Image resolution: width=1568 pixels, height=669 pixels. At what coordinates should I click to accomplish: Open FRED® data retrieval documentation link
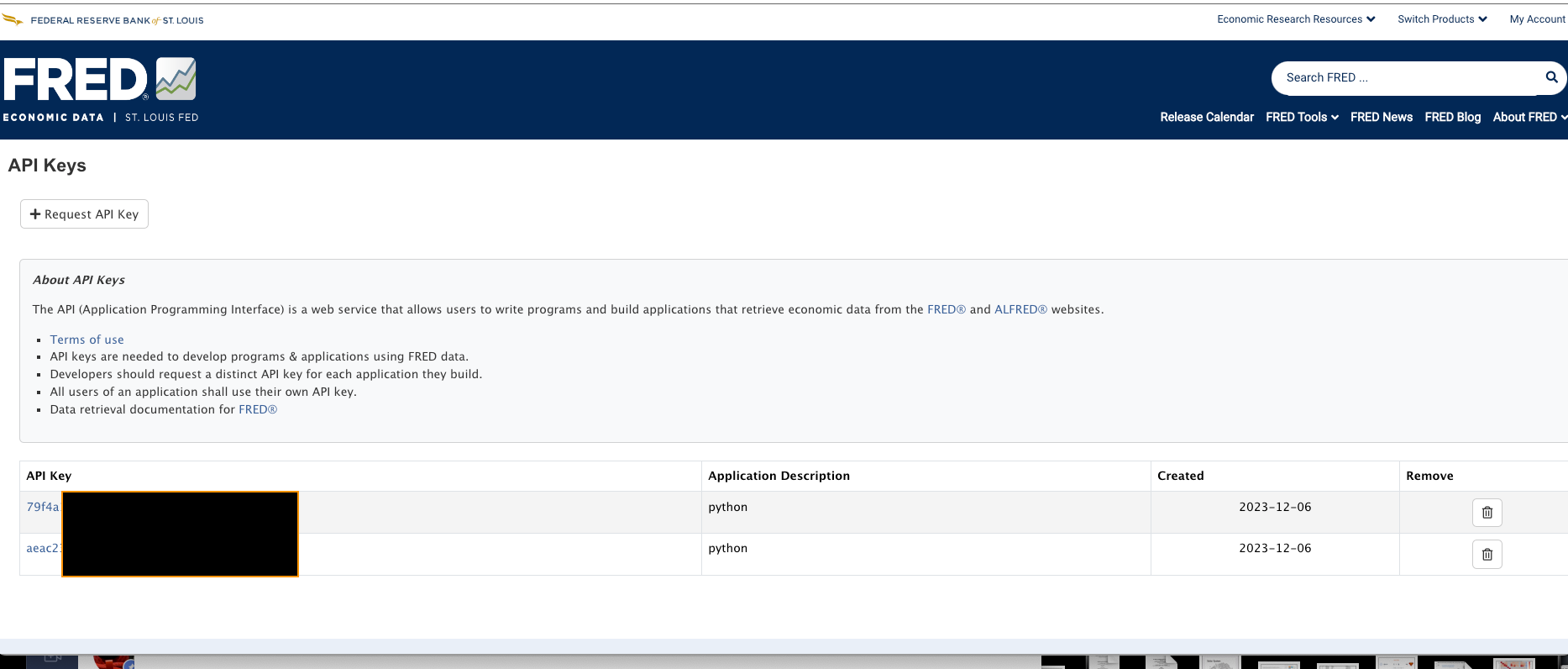point(257,409)
